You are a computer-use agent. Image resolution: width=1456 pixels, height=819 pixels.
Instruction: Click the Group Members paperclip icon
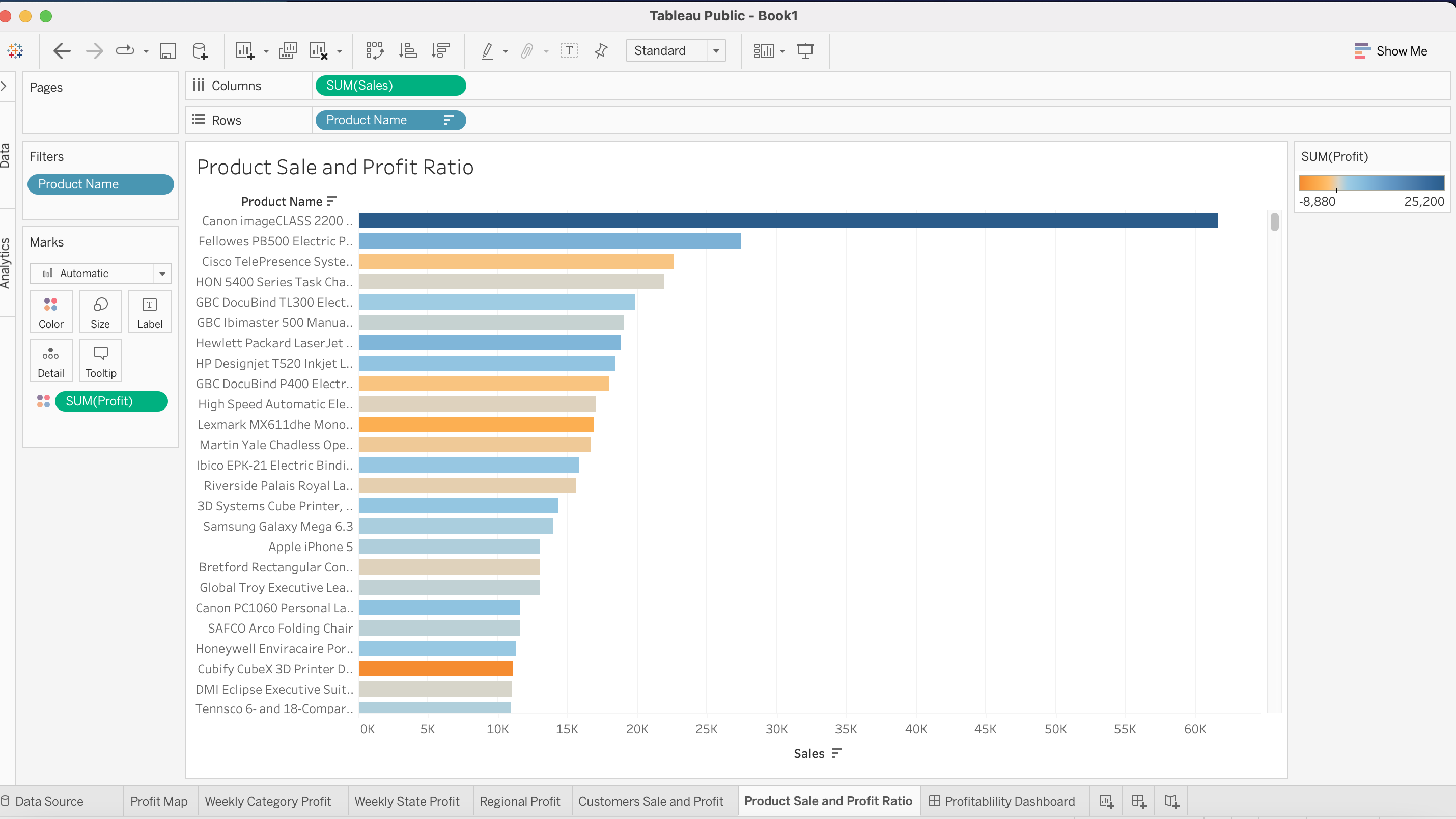527,51
